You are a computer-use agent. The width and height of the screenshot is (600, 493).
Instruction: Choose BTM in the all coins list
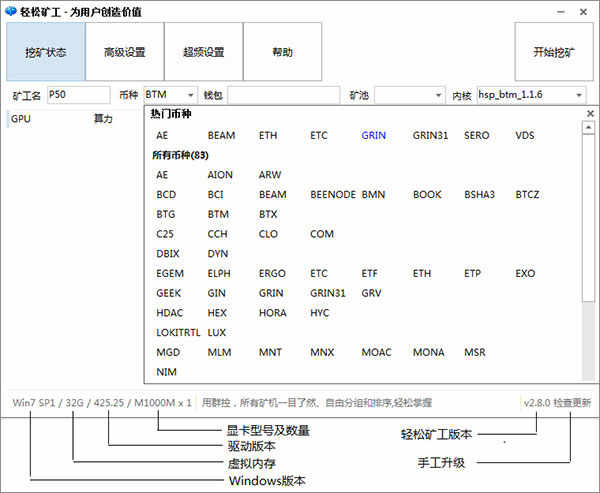coord(218,214)
